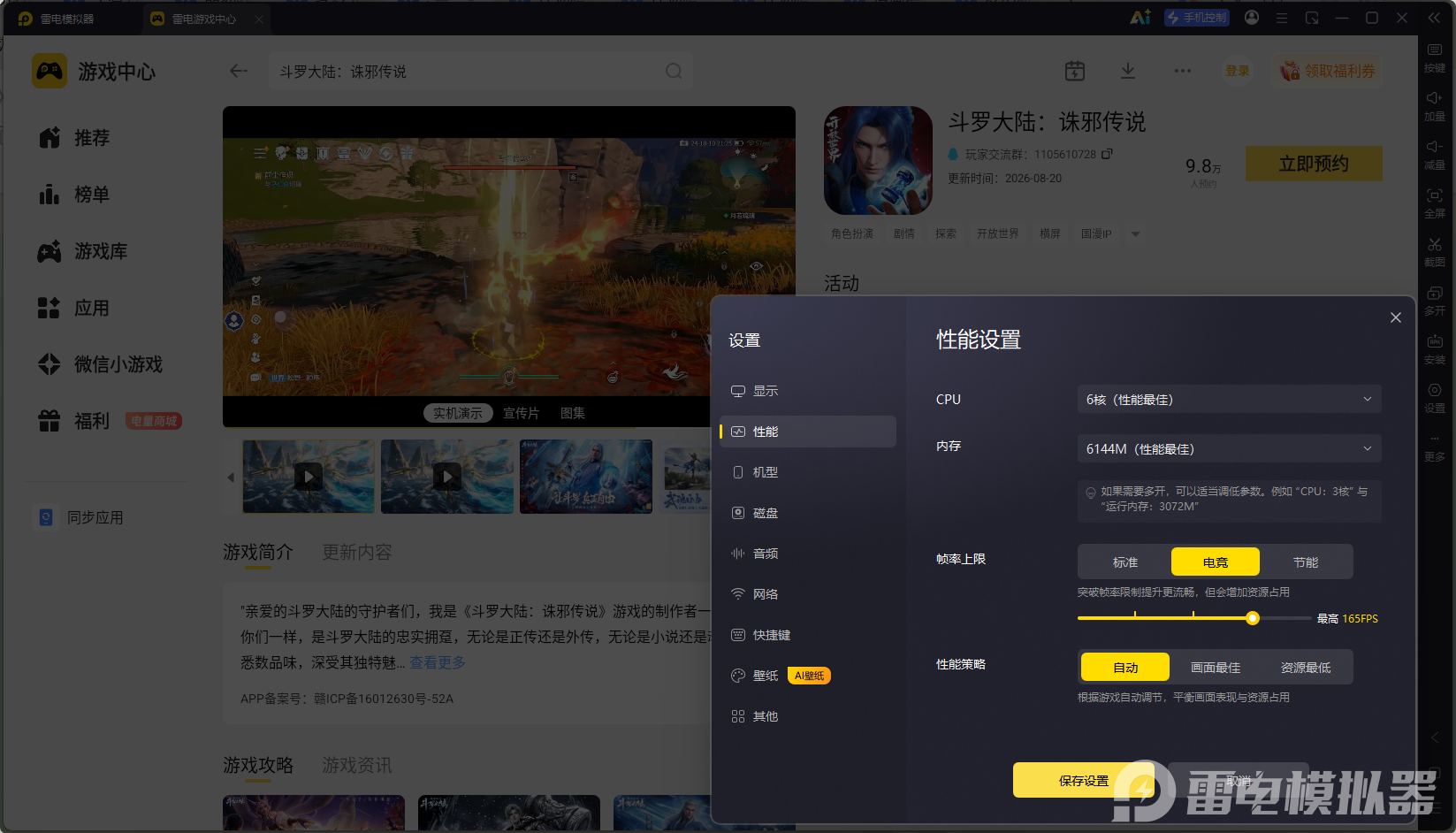Click the three-dot more options icon

click(1183, 71)
